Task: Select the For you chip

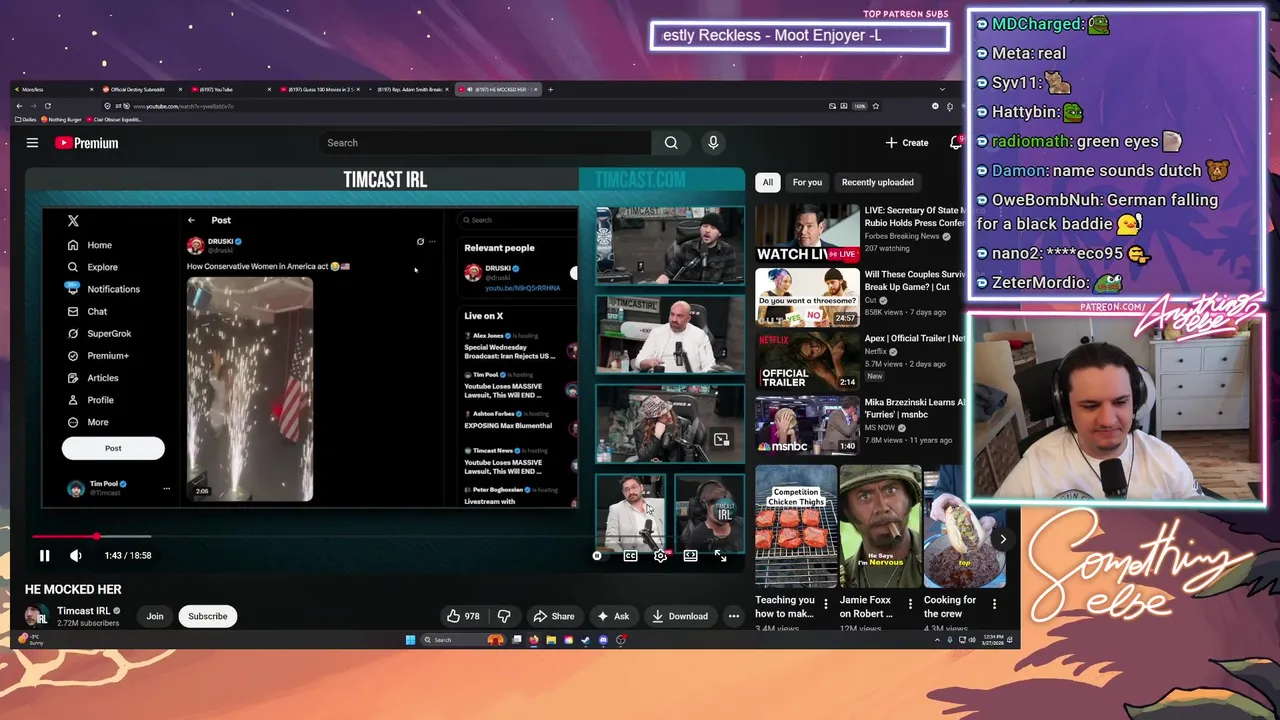Action: 807,182
